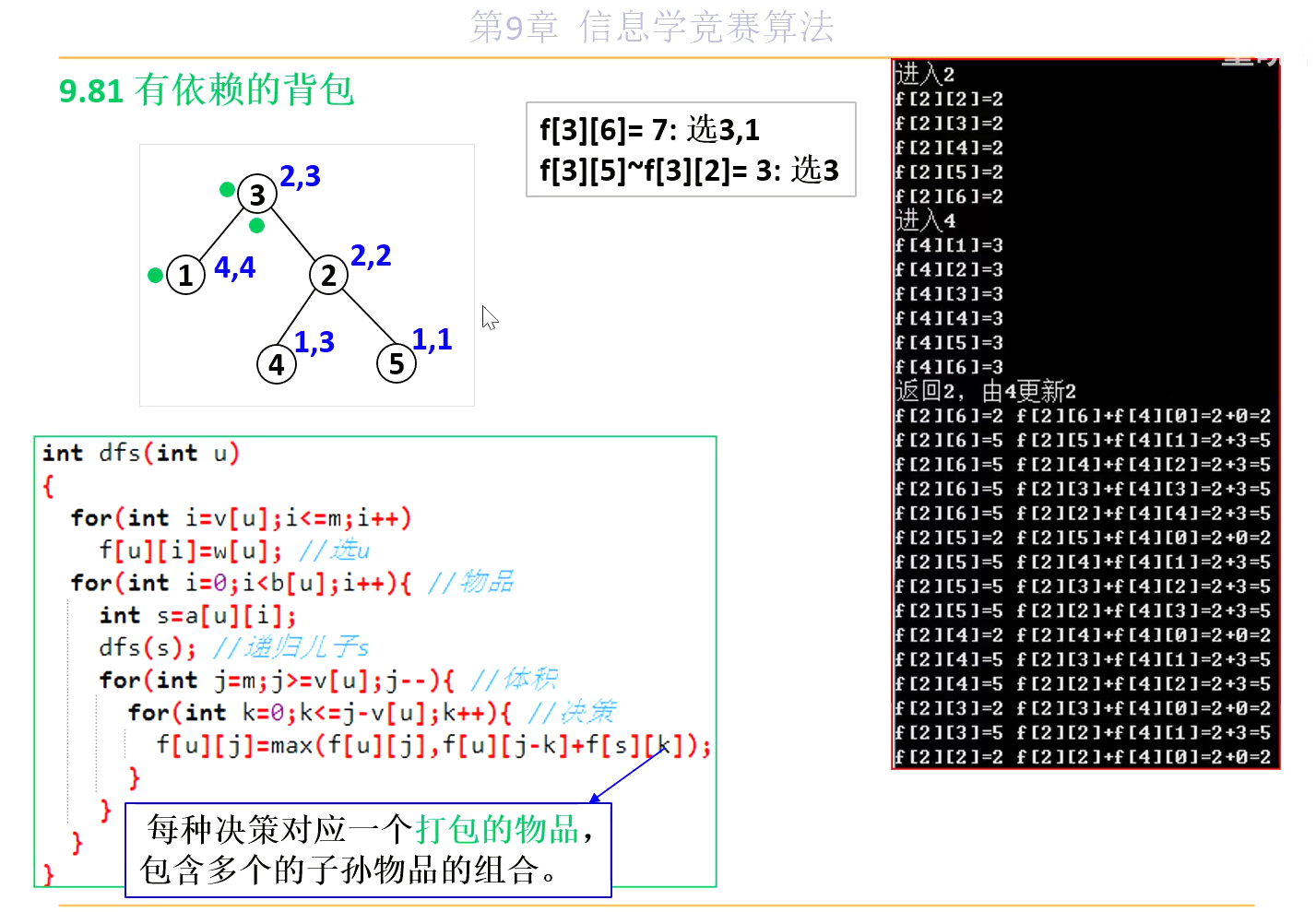Click tree node 4 circle
The image size is (1316, 912).
(277, 364)
